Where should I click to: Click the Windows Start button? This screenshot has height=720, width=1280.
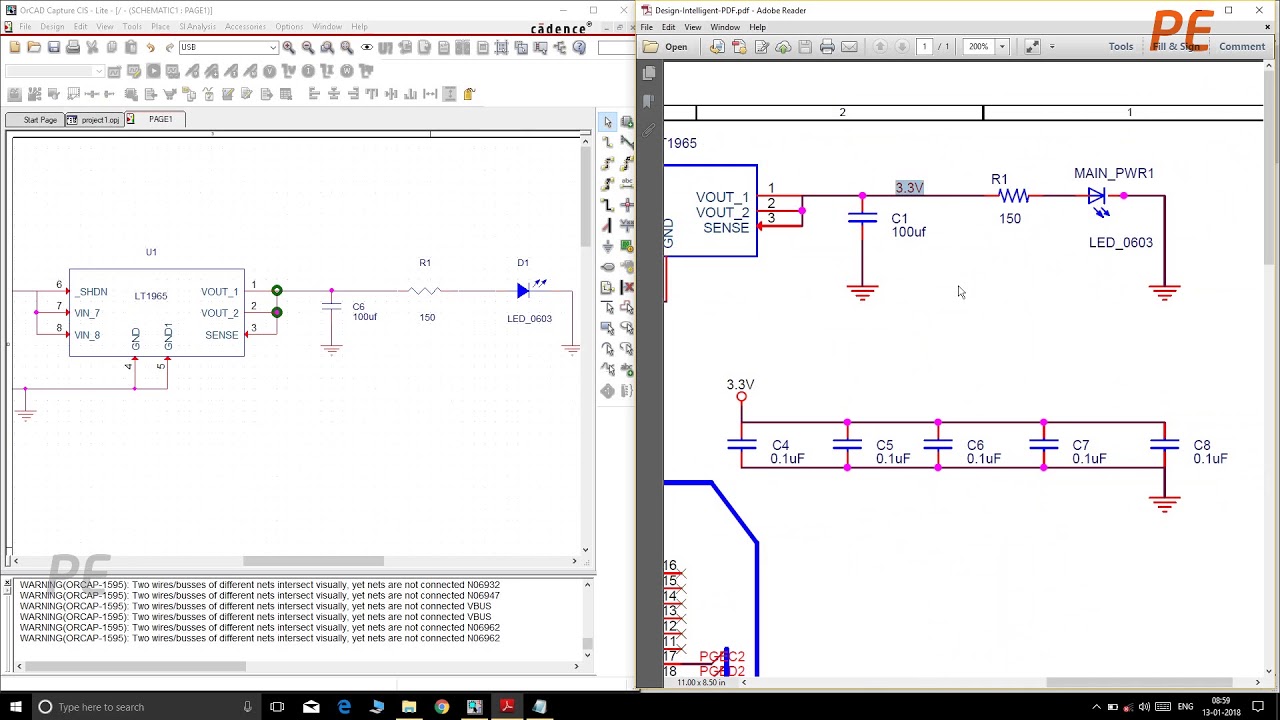click(x=15, y=707)
